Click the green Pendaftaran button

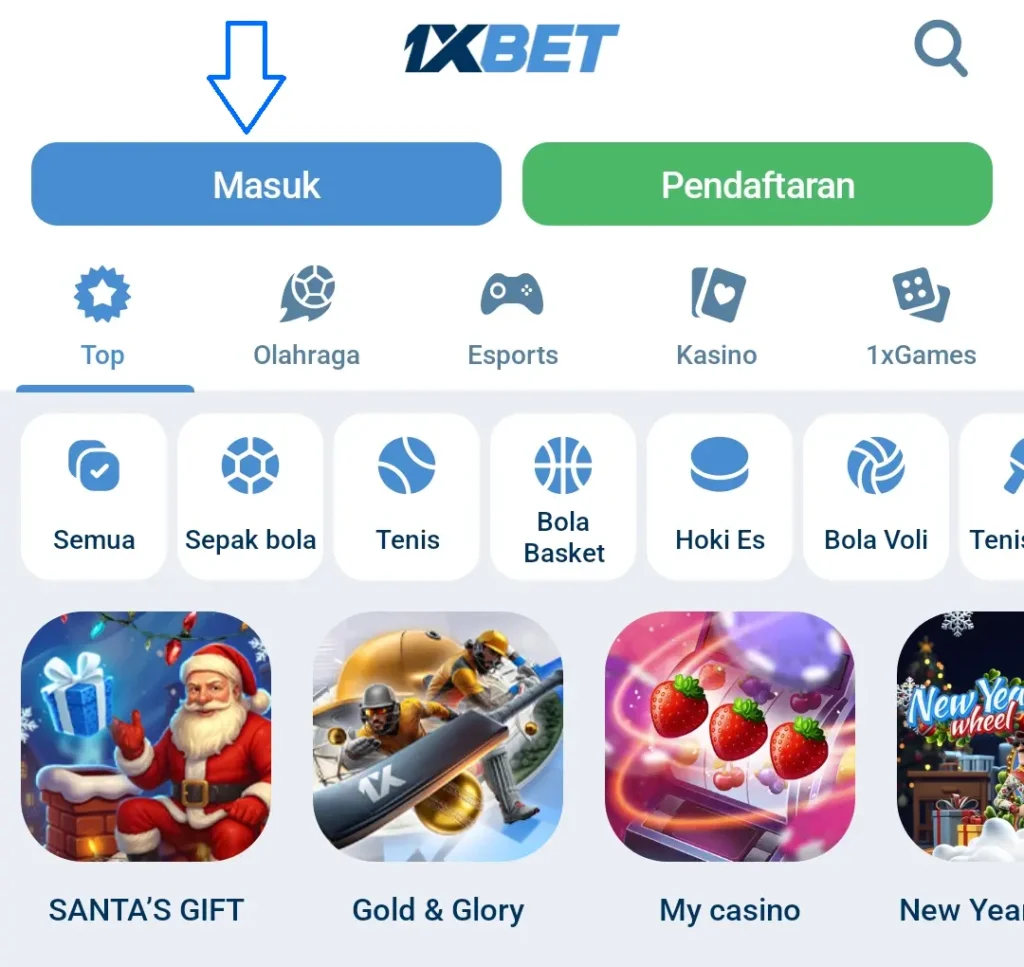pyautogui.click(x=758, y=184)
